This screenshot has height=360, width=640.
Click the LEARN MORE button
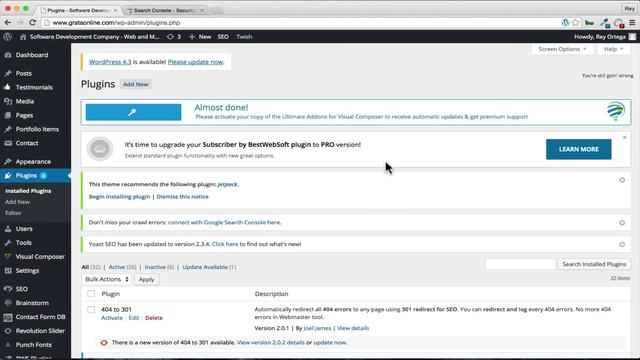click(578, 149)
